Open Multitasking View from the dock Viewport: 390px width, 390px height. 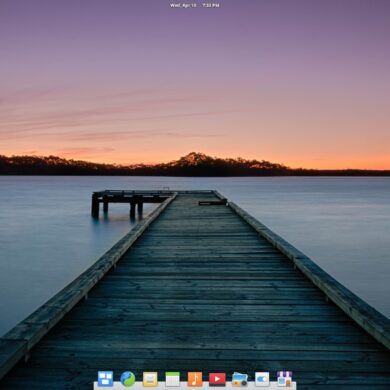[x=105, y=379]
